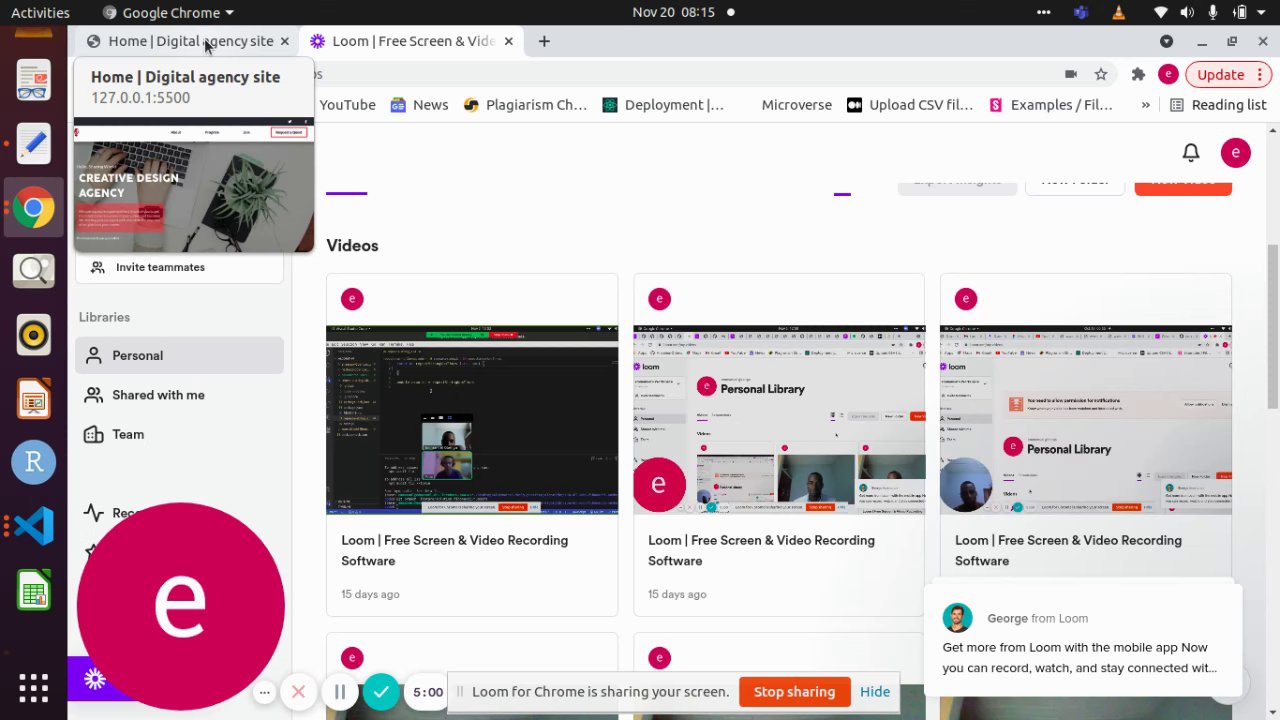Open the George from Loom chat message

pos(1082,642)
